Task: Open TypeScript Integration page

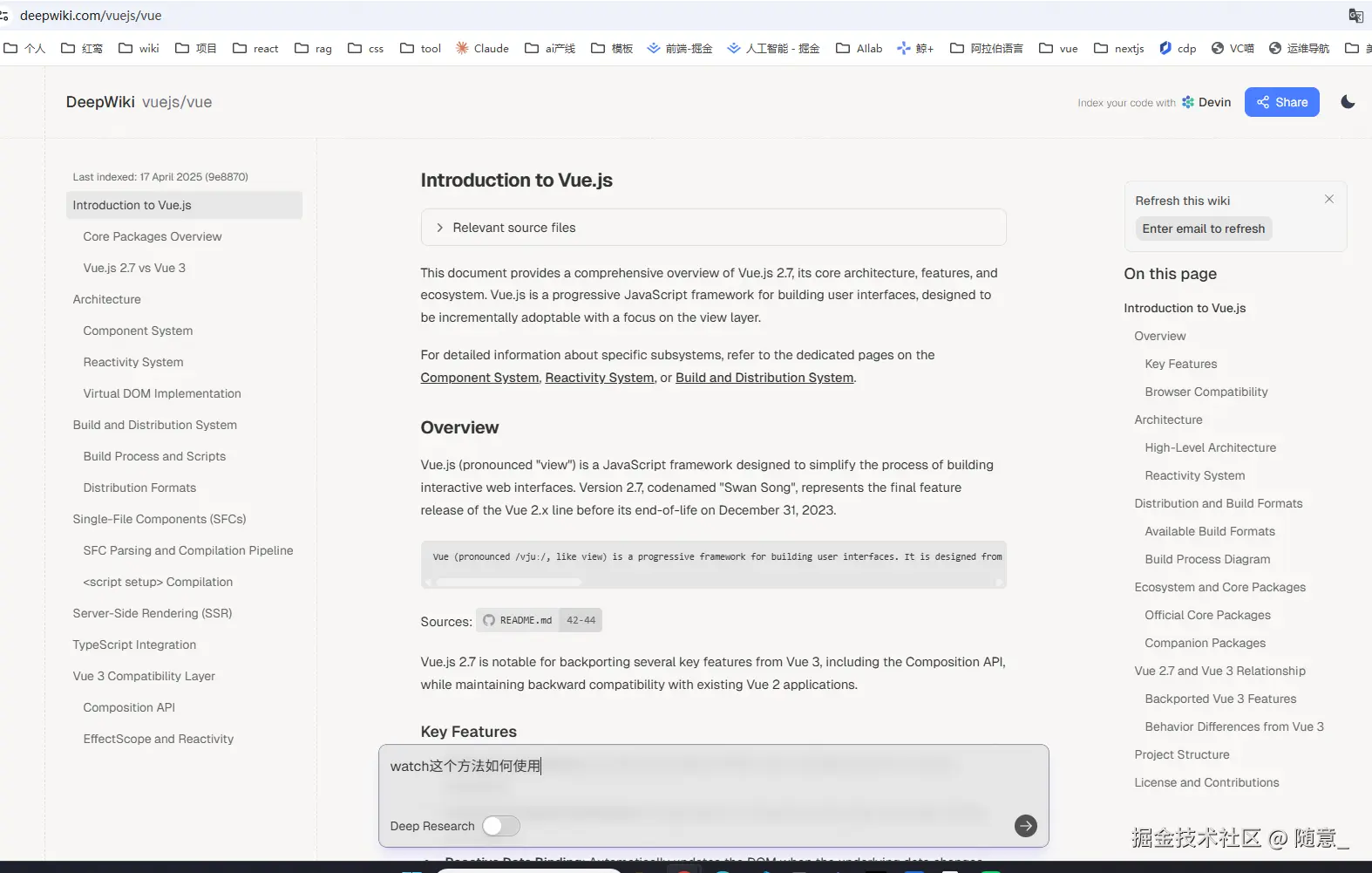Action: [x=134, y=645]
